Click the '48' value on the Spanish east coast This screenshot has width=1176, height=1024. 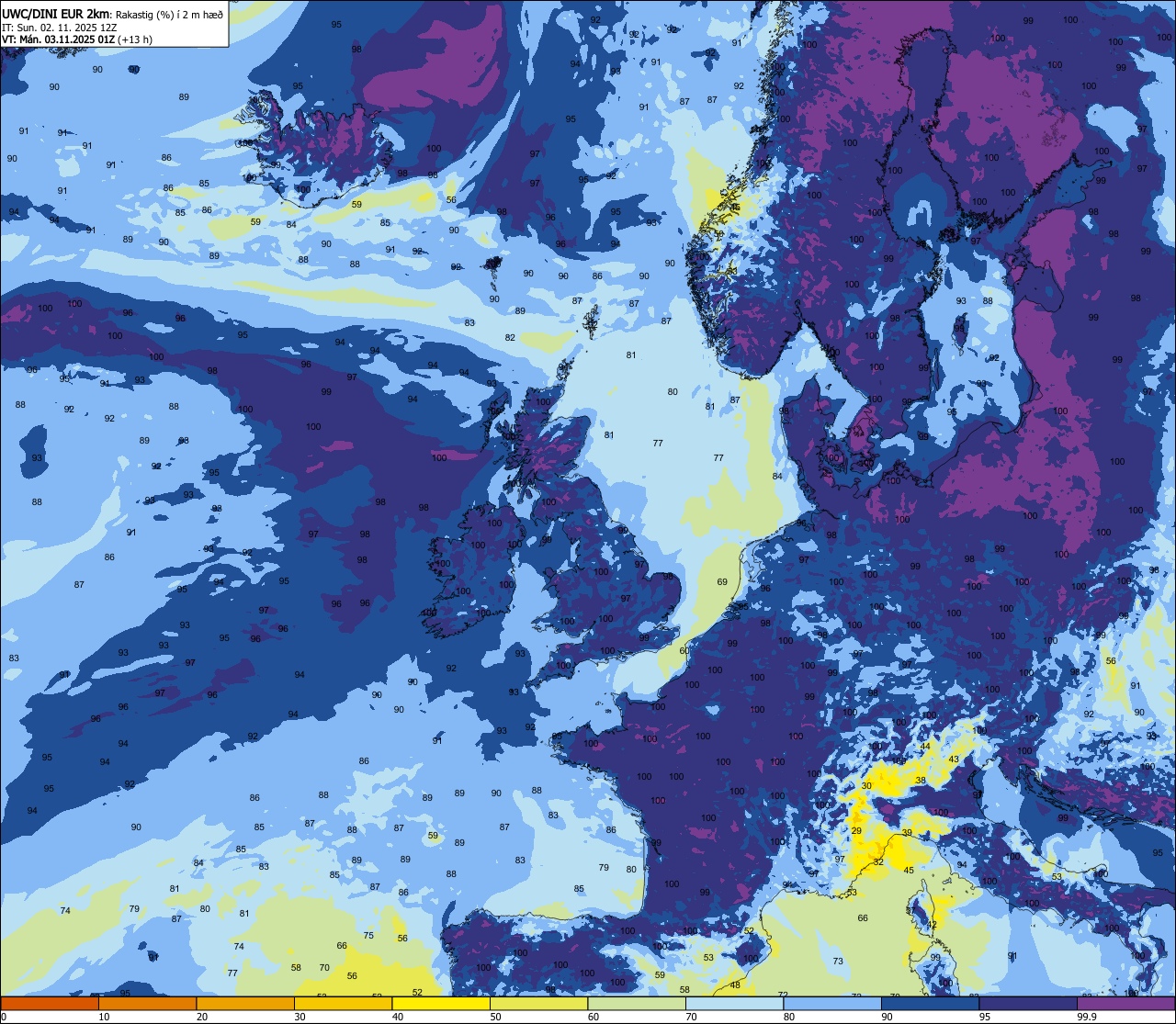735,985
